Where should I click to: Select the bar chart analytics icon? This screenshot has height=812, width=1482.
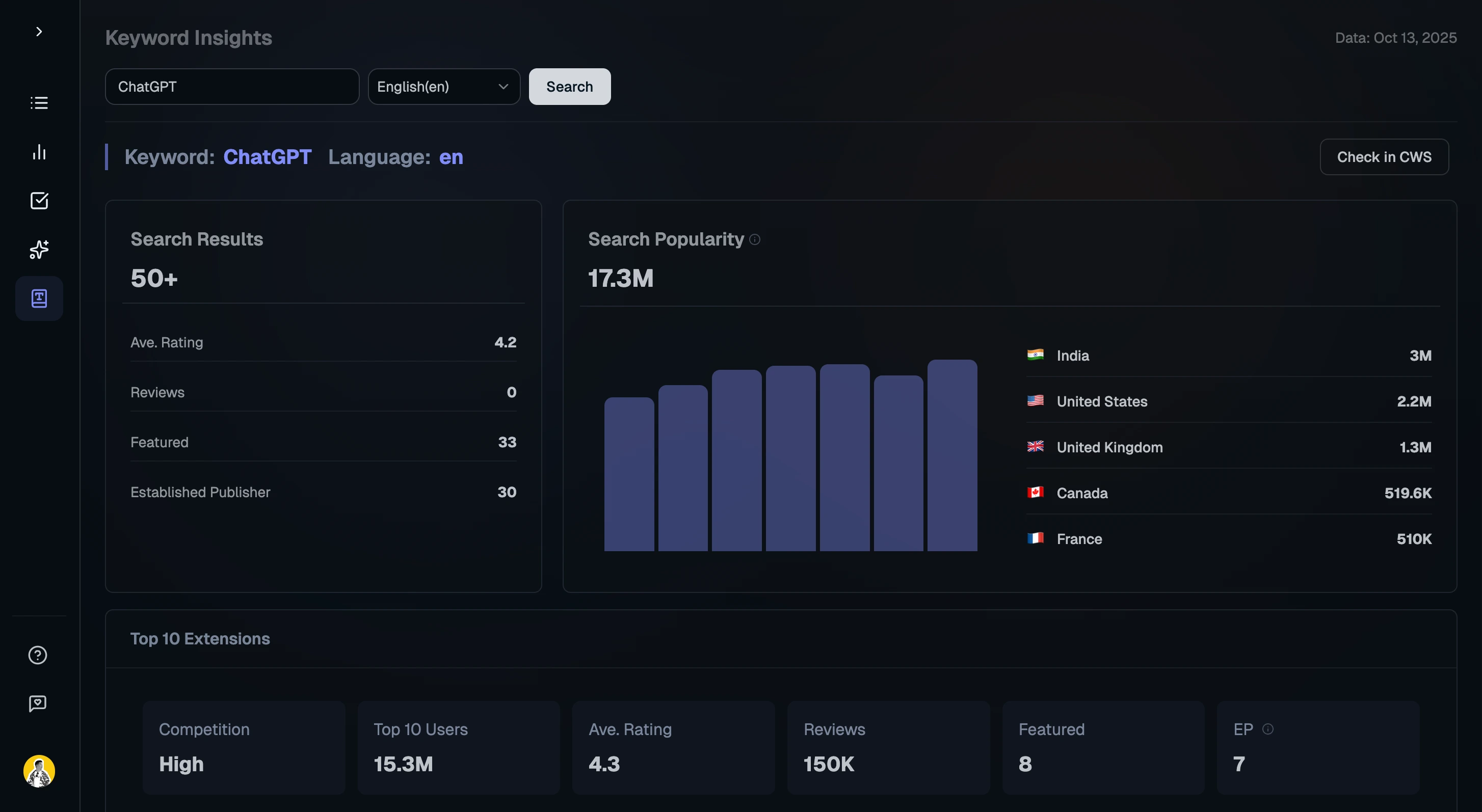coord(39,152)
